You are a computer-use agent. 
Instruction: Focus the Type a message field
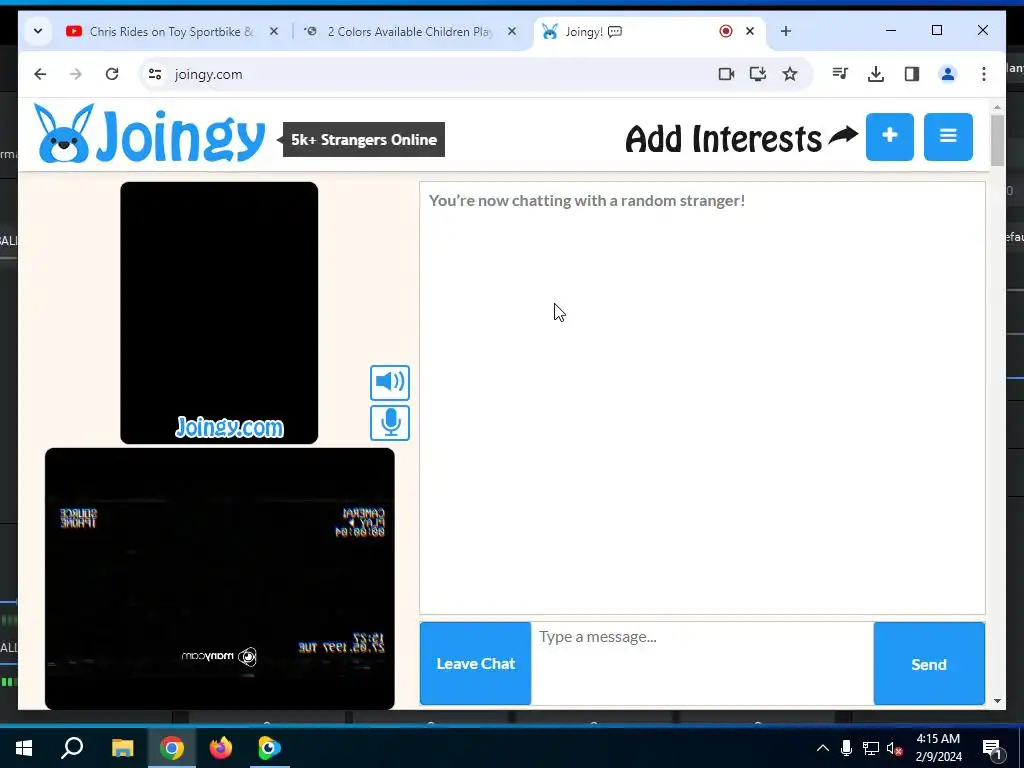pyautogui.click(x=702, y=664)
